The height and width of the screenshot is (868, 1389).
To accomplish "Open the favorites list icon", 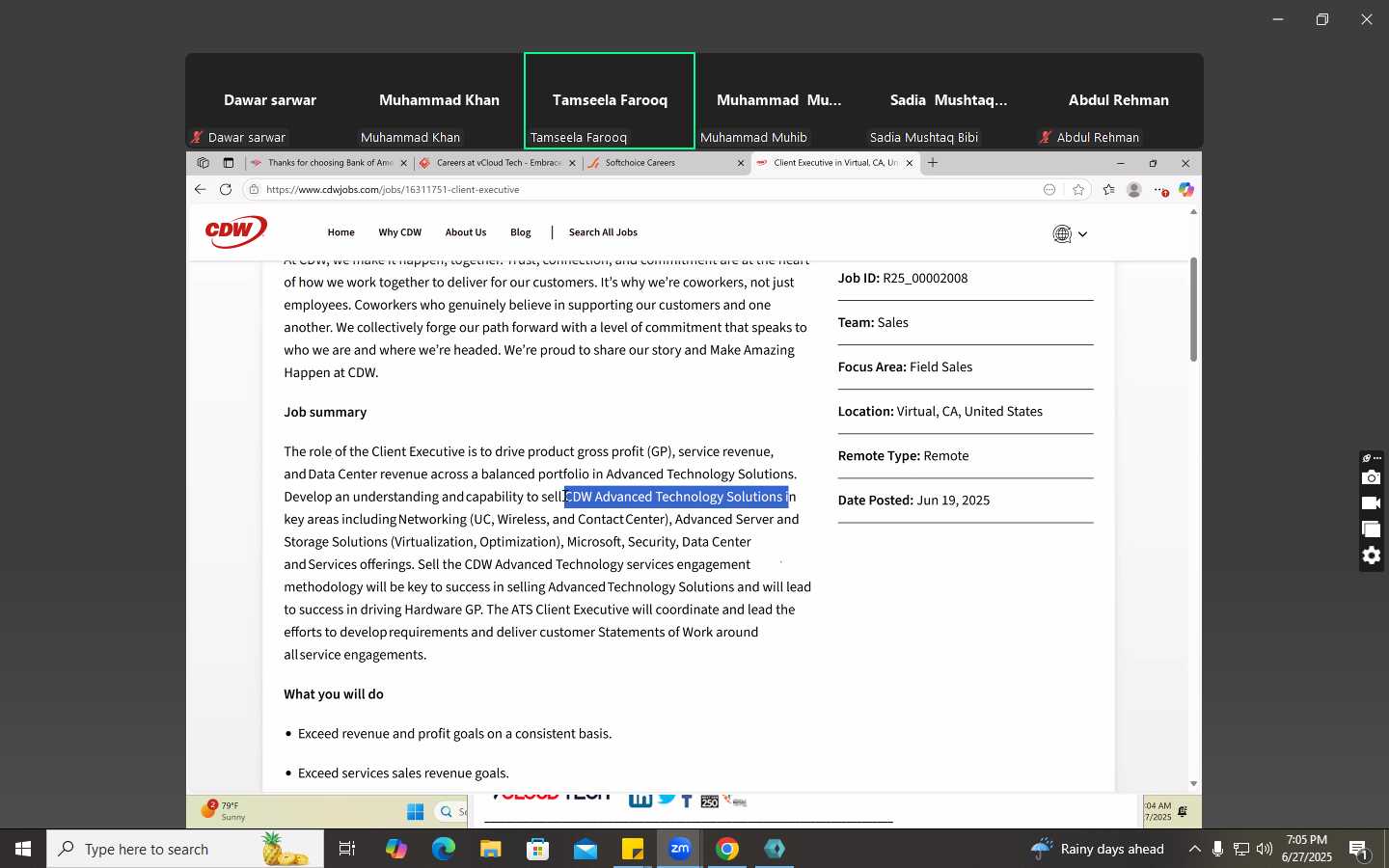I will tap(1108, 190).
